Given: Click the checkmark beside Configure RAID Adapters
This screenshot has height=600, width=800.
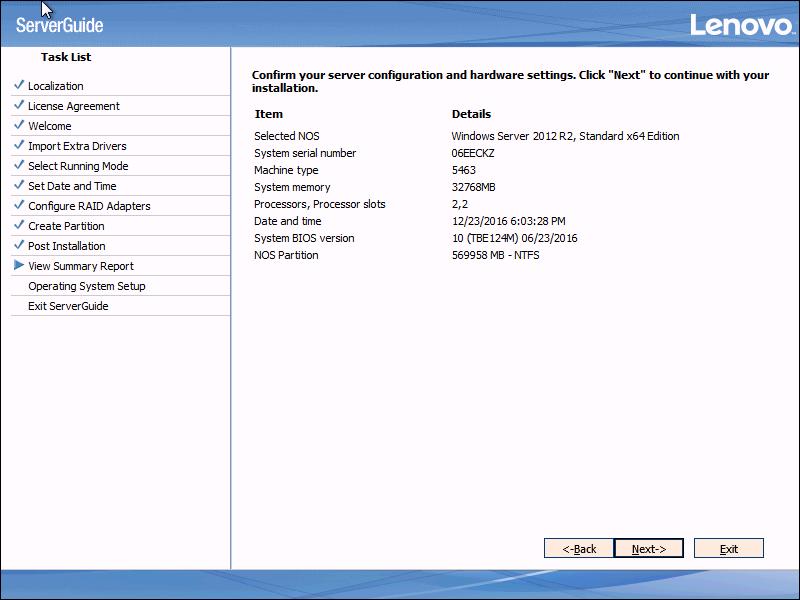Looking at the screenshot, I should [x=20, y=206].
